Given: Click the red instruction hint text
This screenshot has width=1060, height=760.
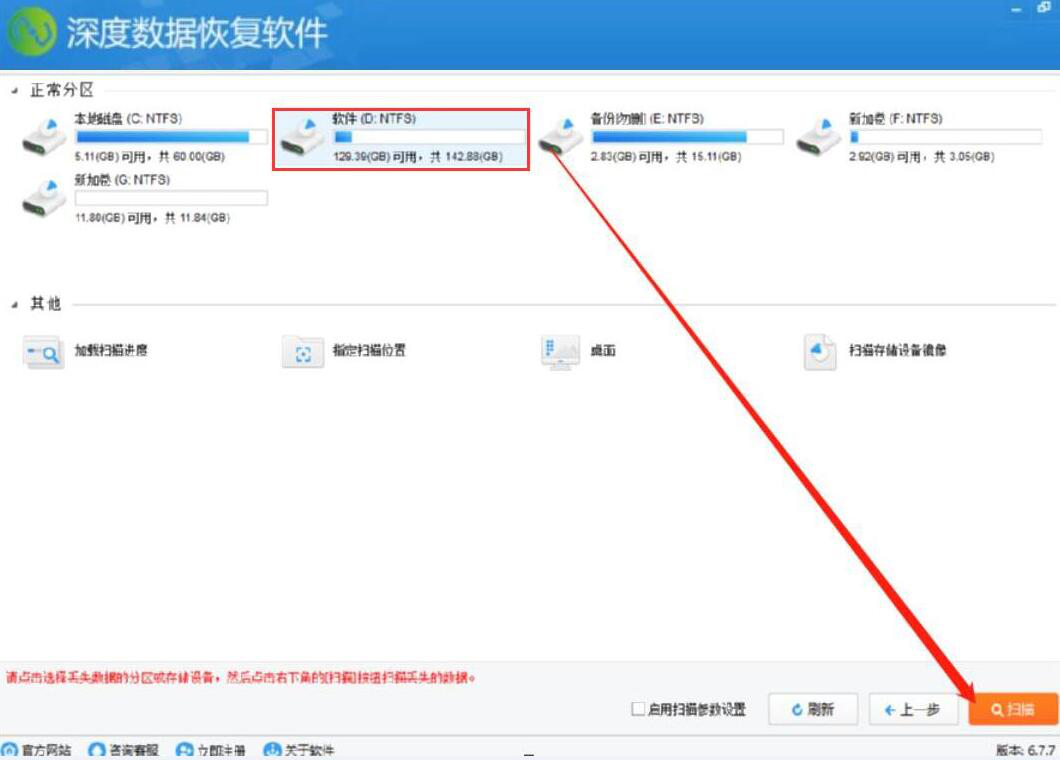Looking at the screenshot, I should pos(241,677).
